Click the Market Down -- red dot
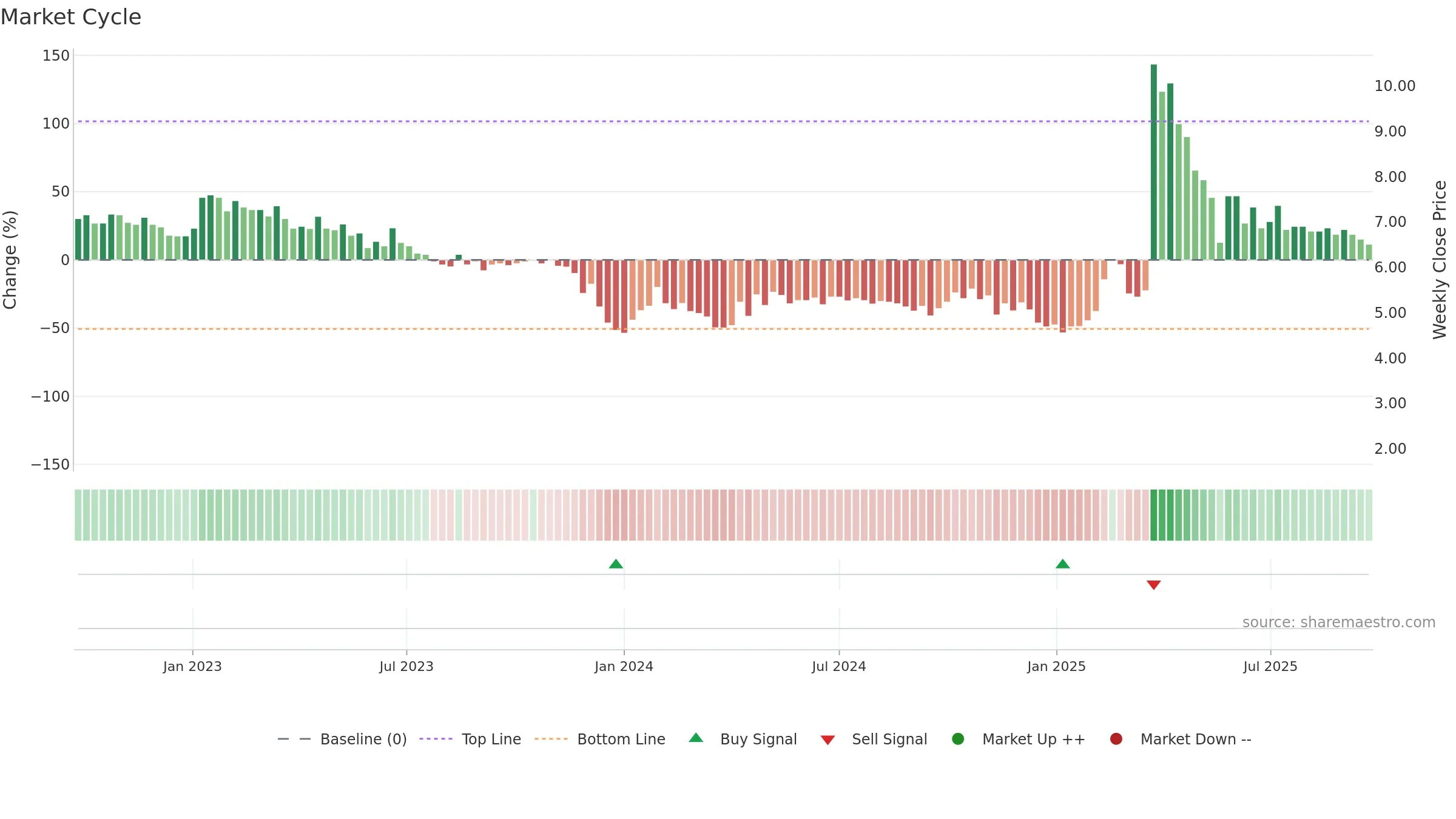The height and width of the screenshot is (819, 1456). pyautogui.click(x=1116, y=739)
